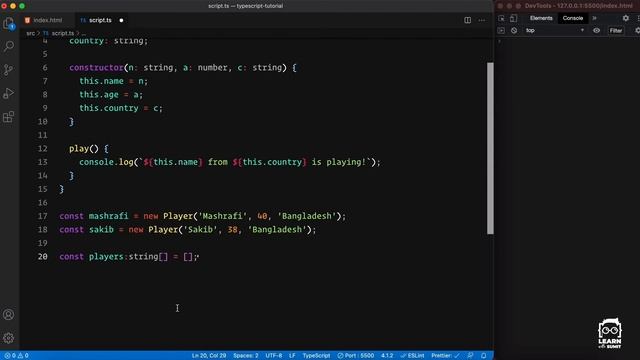Open the Manage gear in the activity bar
The width and height of the screenshot is (640, 360).
[x=9, y=338]
